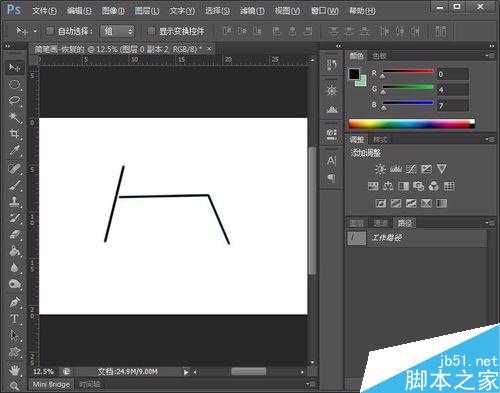
Task: Open the tool preset picker arrow
Action: (x=35, y=31)
